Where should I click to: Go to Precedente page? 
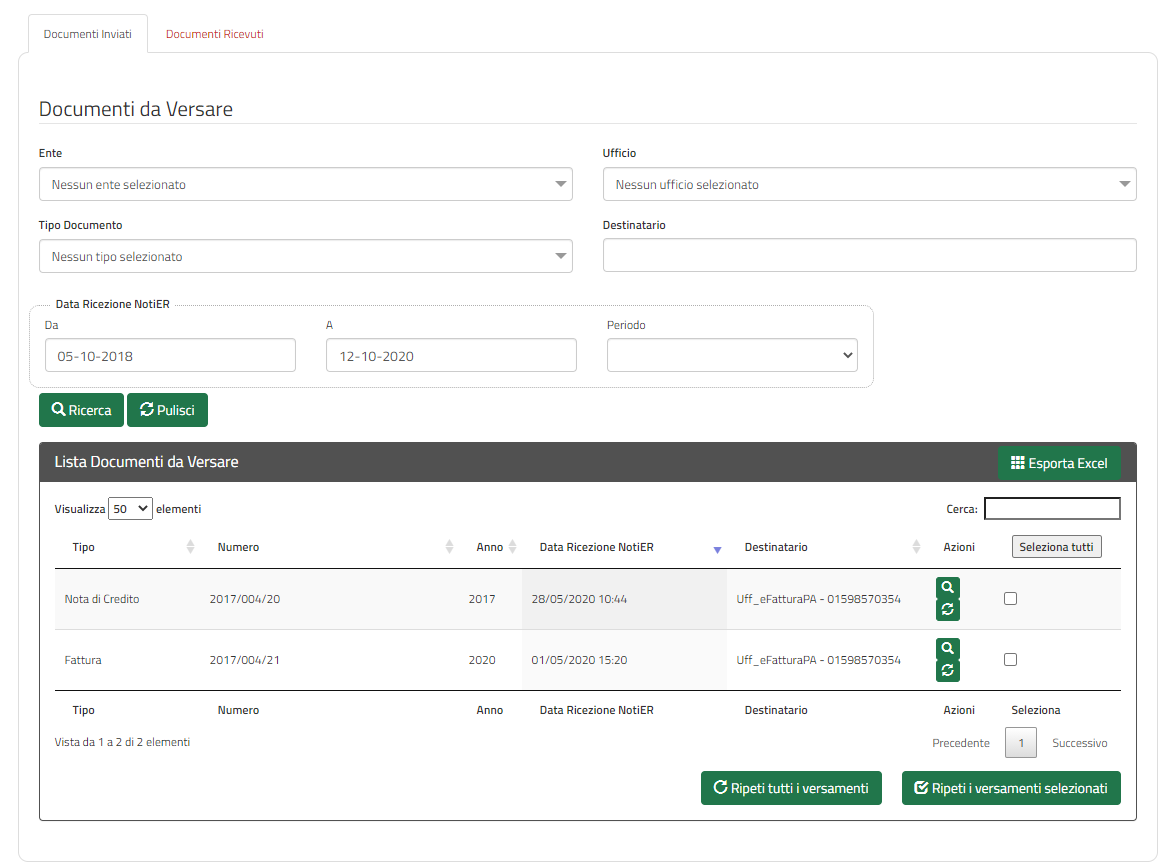click(x=961, y=743)
